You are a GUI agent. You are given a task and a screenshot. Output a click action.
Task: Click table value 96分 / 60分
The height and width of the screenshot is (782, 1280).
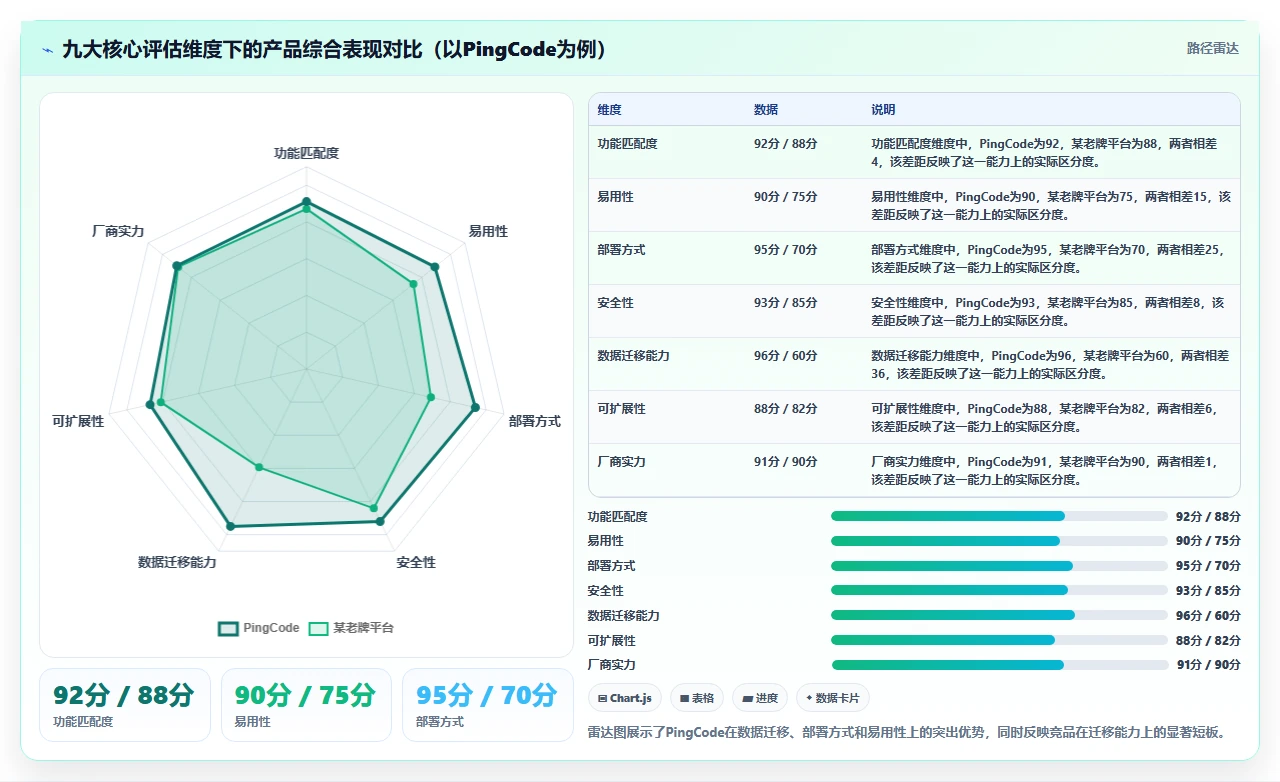786,356
